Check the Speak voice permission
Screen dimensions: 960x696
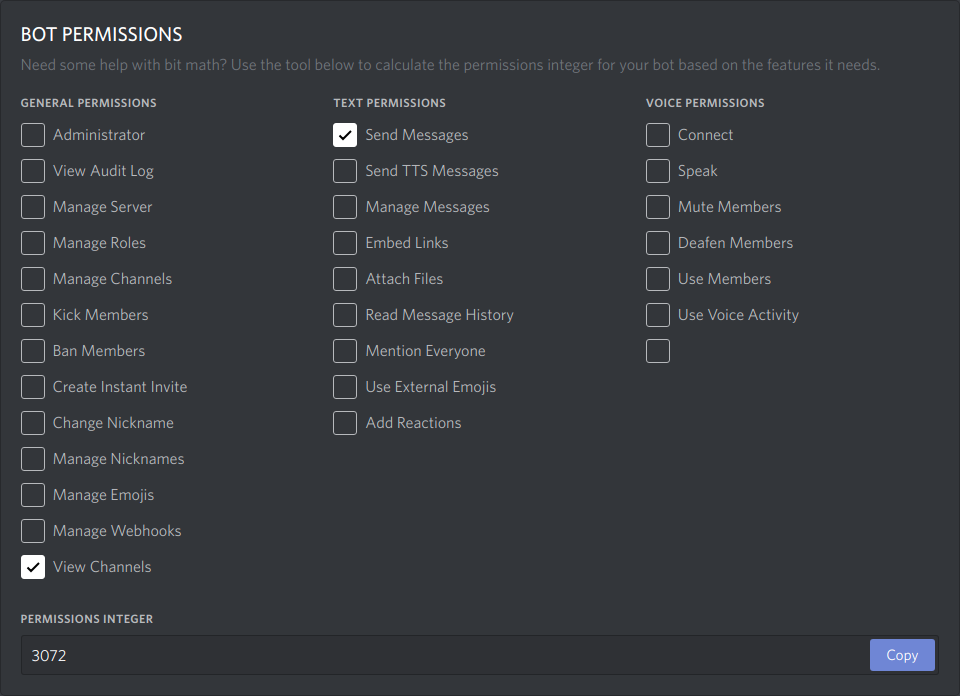(x=657, y=171)
